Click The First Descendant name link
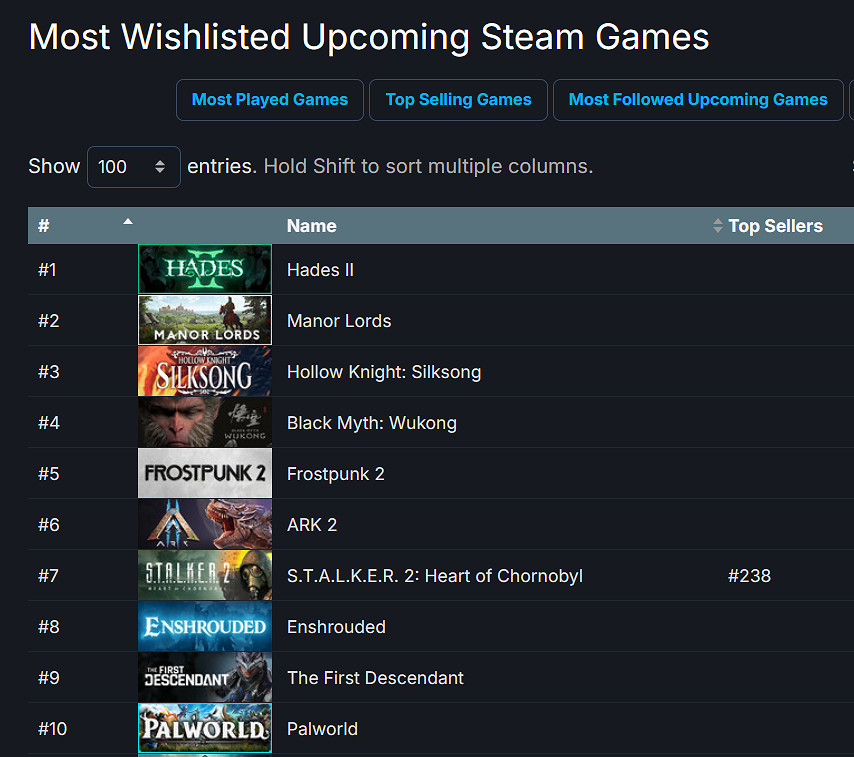Viewport: 854px width, 757px height. (375, 678)
